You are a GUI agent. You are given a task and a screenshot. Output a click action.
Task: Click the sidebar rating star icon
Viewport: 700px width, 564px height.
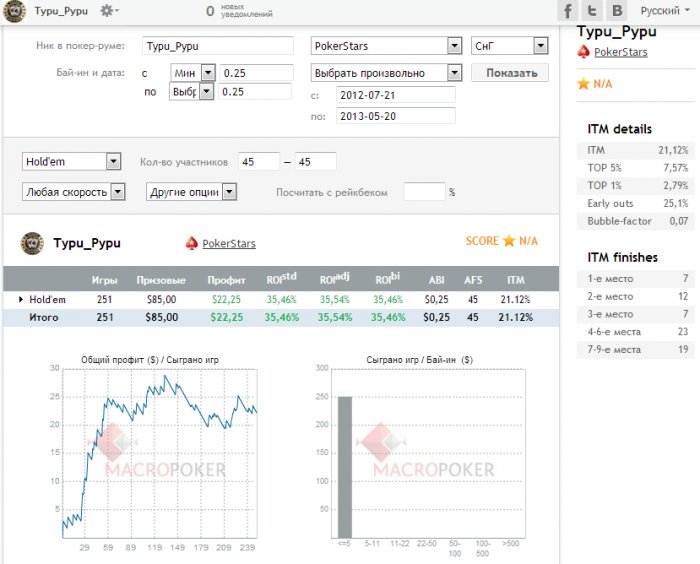pos(583,84)
